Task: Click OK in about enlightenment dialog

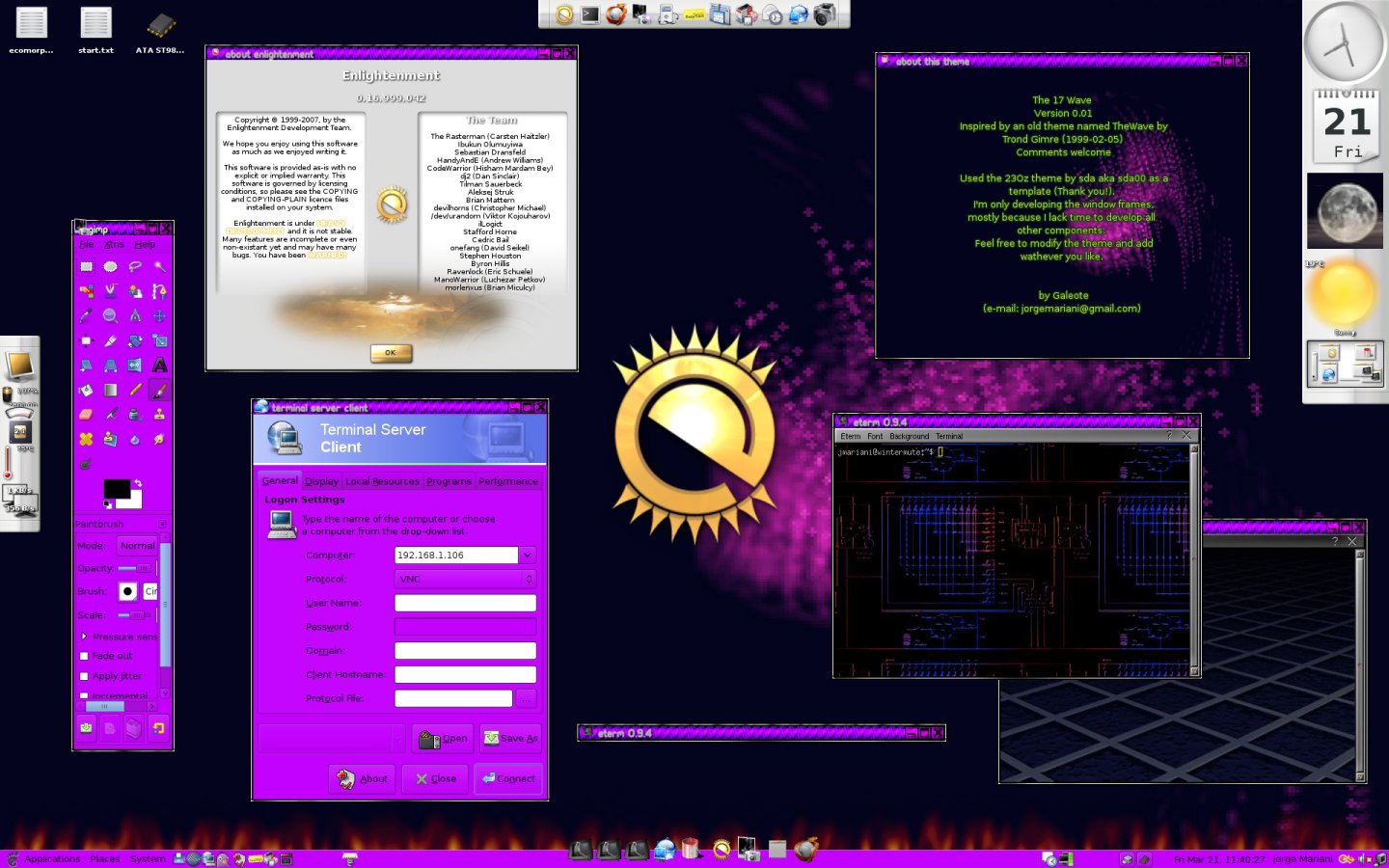Action: click(391, 353)
